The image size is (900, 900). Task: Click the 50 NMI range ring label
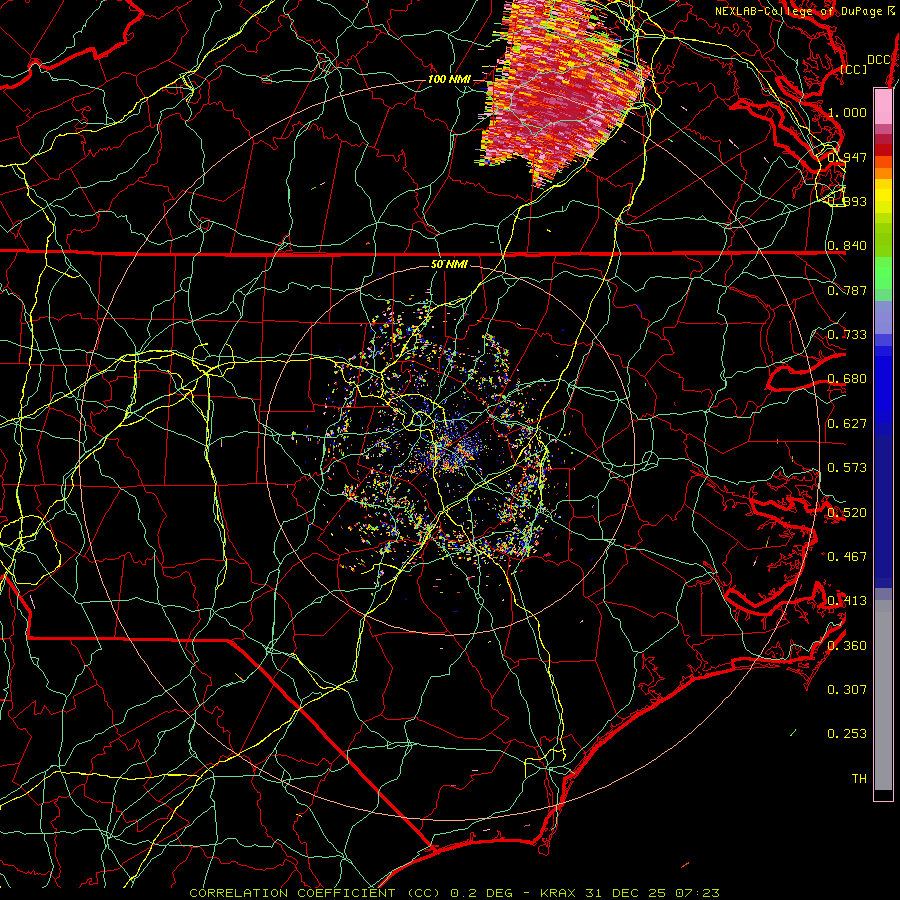(449, 264)
